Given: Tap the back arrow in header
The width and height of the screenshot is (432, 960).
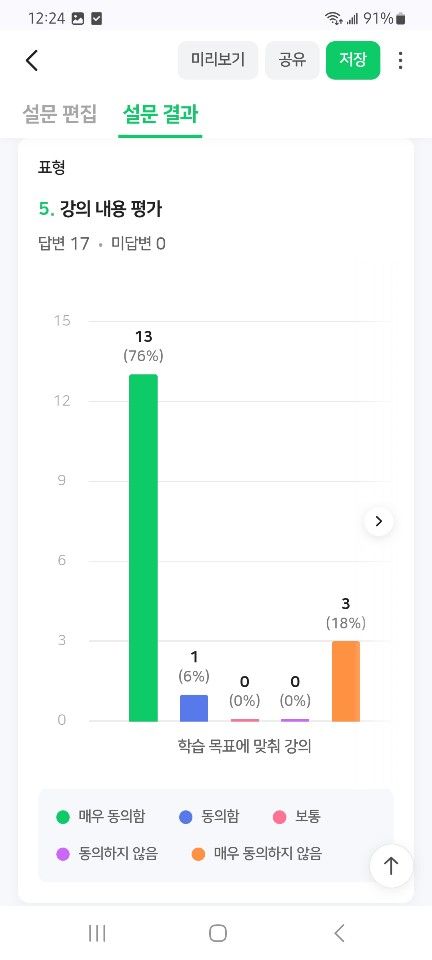Looking at the screenshot, I should pyautogui.click(x=32, y=60).
